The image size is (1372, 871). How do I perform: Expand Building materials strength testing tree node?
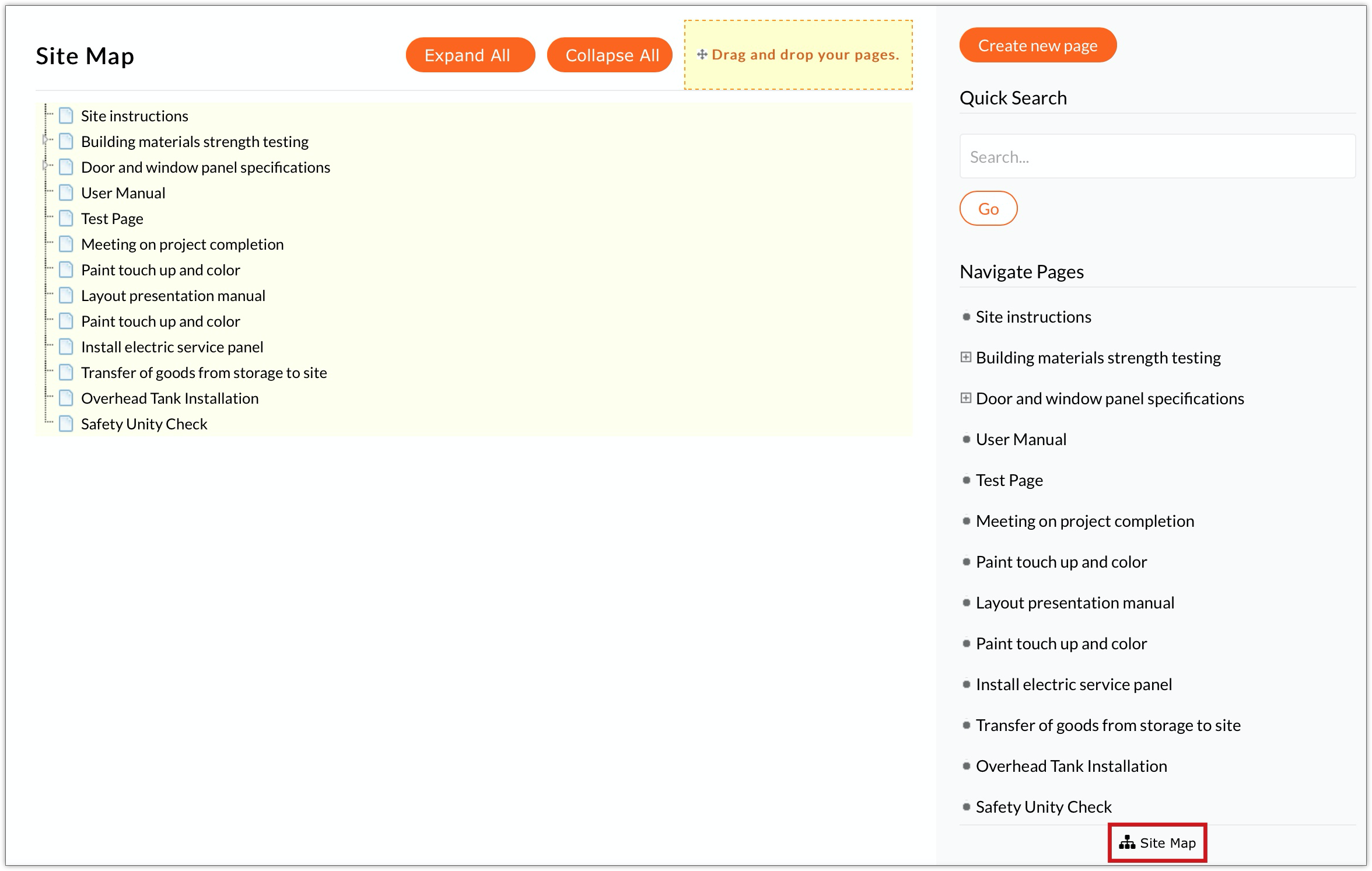coord(45,141)
